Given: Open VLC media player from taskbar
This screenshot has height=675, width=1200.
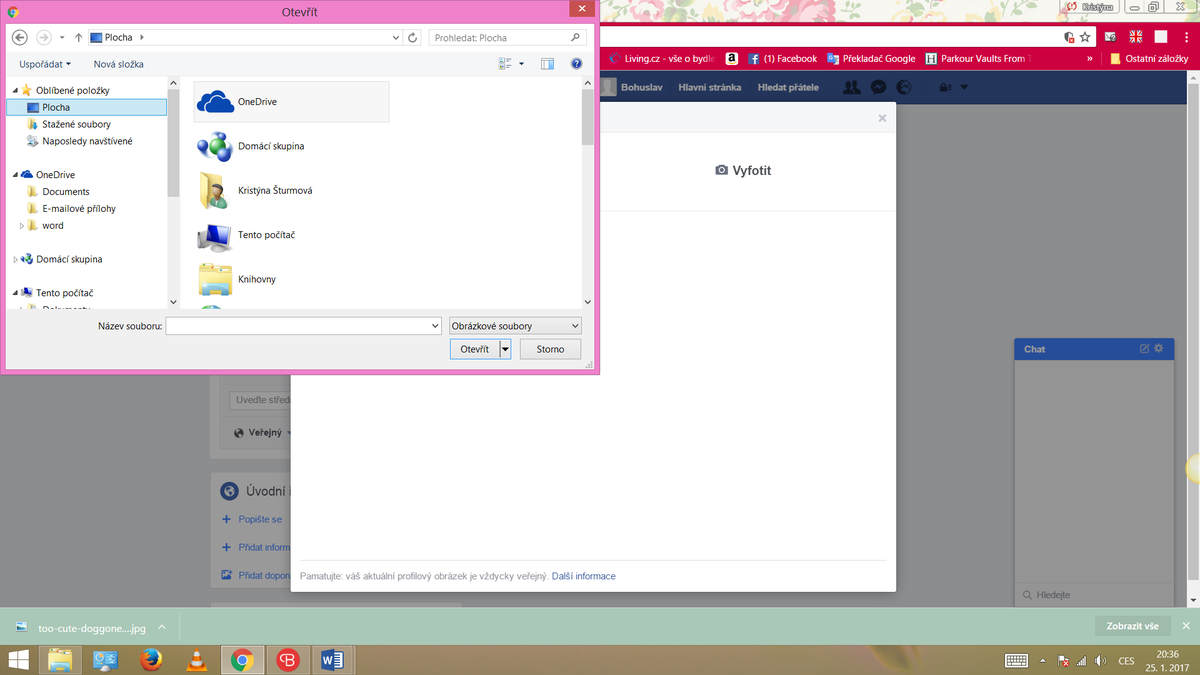Looking at the screenshot, I should 197,659.
